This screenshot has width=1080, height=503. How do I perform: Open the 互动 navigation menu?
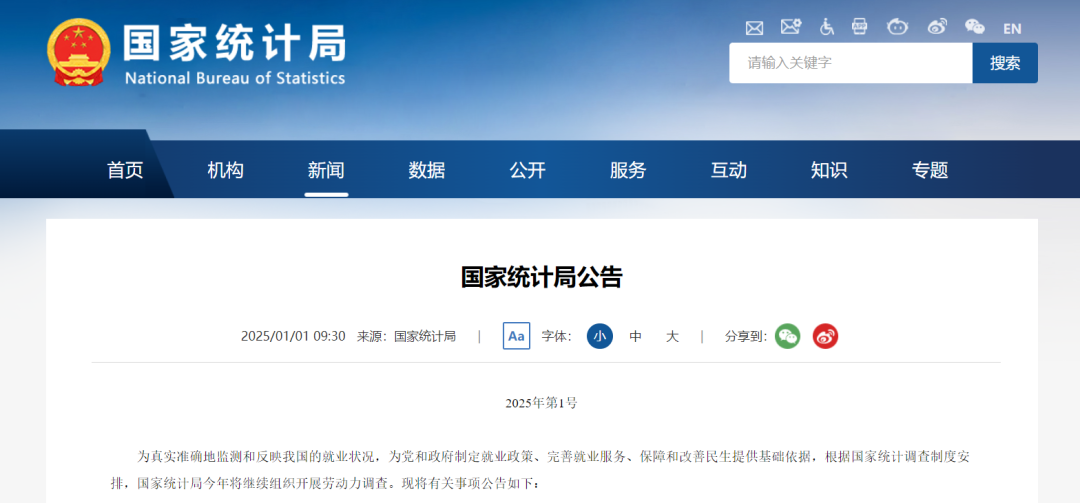(x=729, y=170)
